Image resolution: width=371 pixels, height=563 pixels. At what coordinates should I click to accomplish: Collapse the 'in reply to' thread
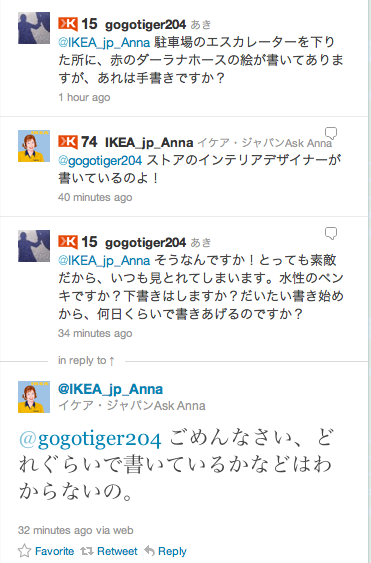point(86,360)
